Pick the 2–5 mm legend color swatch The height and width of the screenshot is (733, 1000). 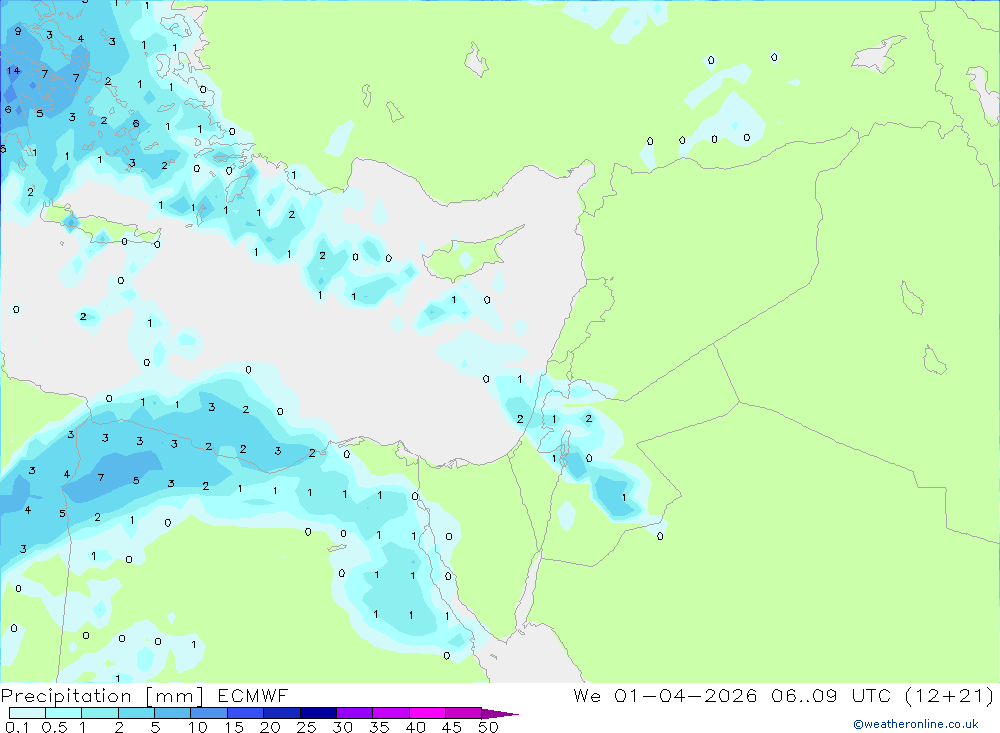(136, 713)
